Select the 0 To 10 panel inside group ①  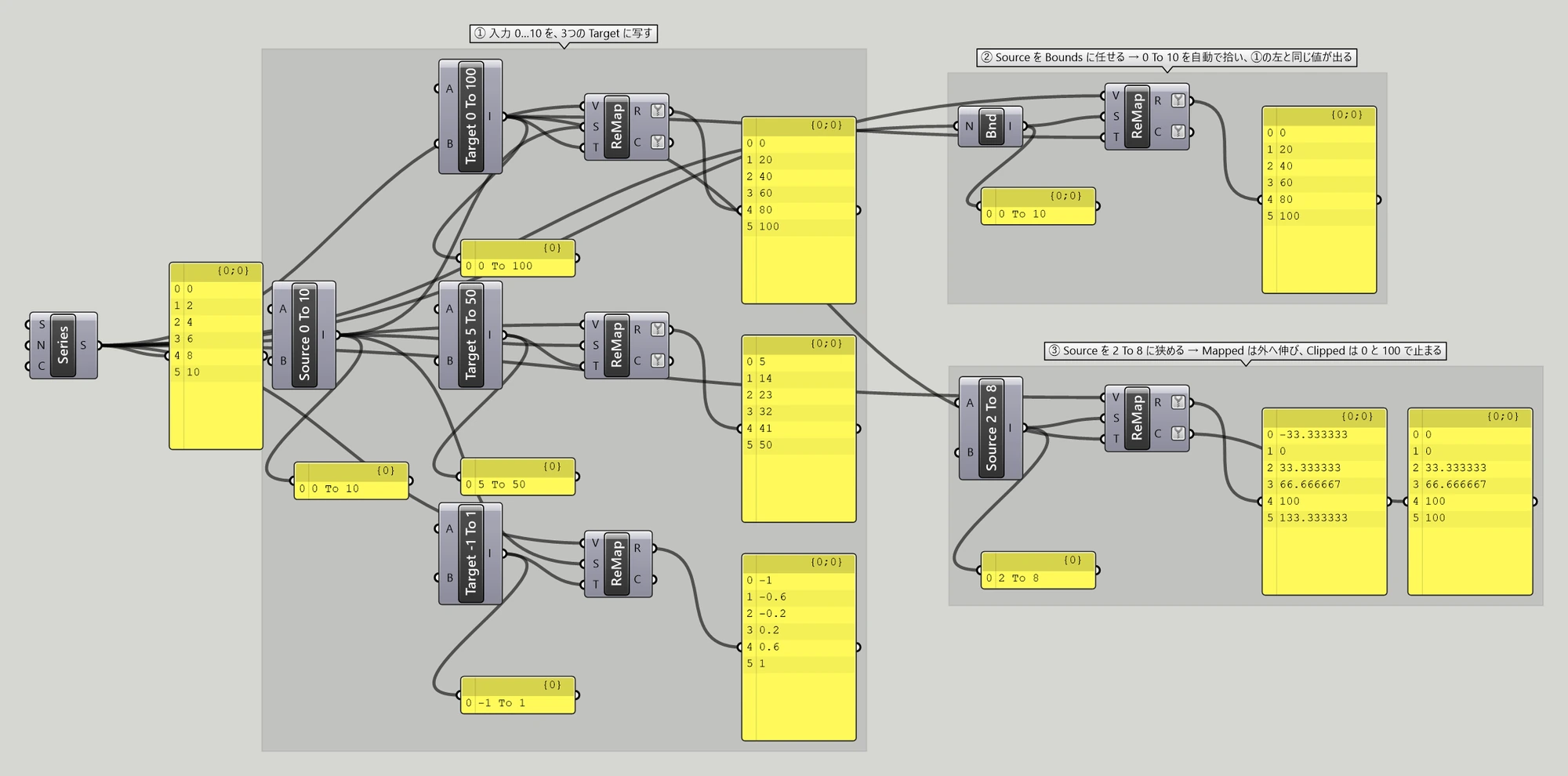351,480
